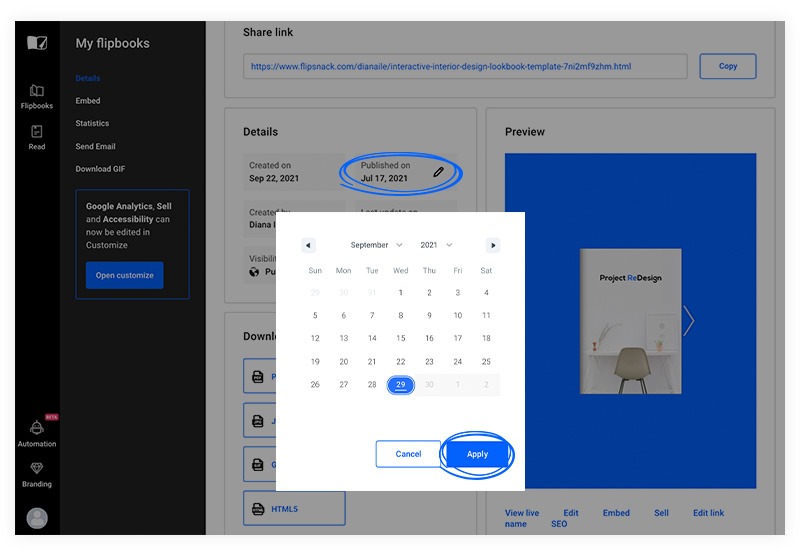
Task: Expand the September month dropdown
Action: click(376, 245)
